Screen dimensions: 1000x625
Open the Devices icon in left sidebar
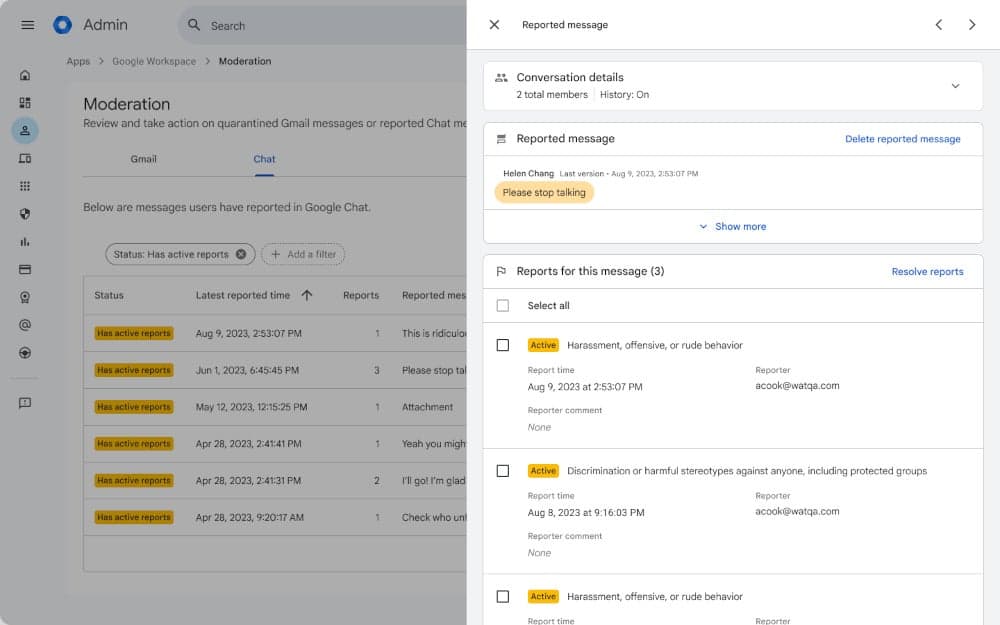point(26,157)
